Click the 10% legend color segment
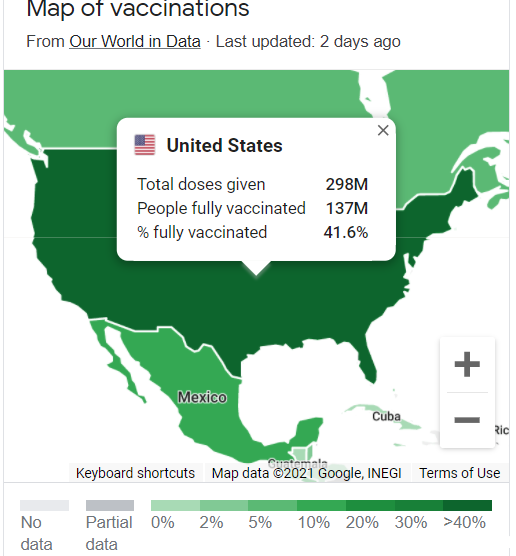 click(x=321, y=505)
